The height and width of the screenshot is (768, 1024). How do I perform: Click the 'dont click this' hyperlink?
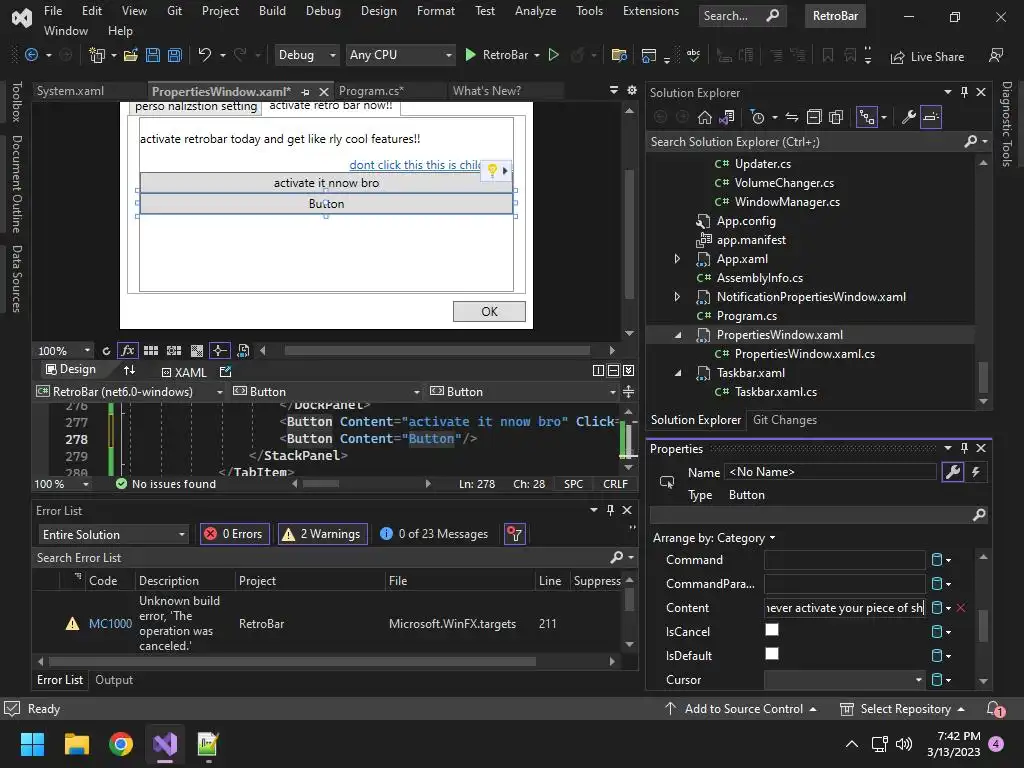click(415, 165)
